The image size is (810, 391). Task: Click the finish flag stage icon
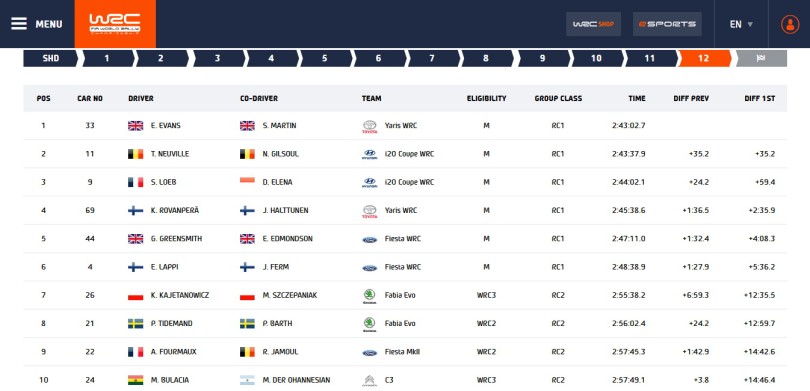tap(761, 58)
